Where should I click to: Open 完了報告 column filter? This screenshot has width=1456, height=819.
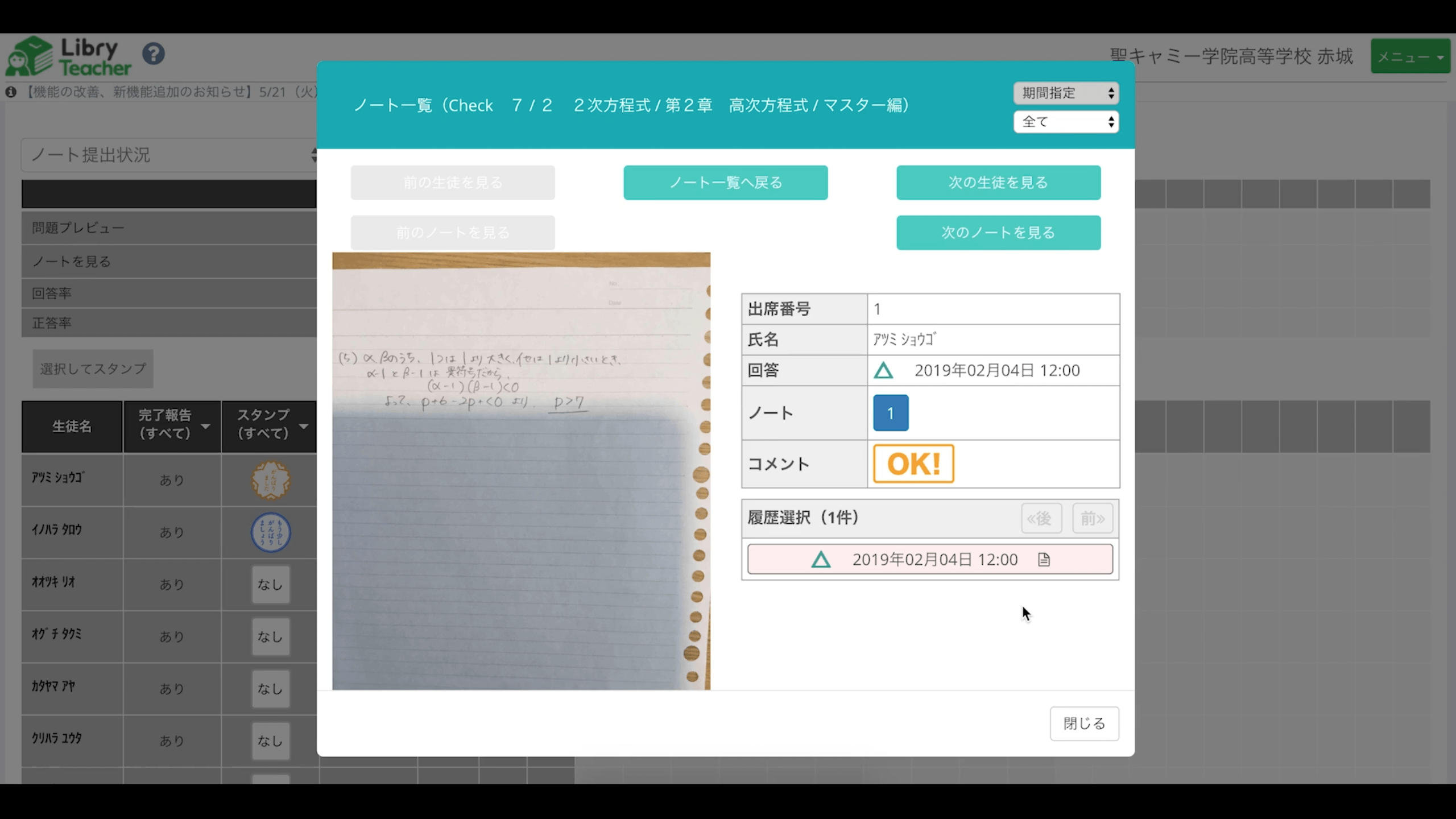205,426
